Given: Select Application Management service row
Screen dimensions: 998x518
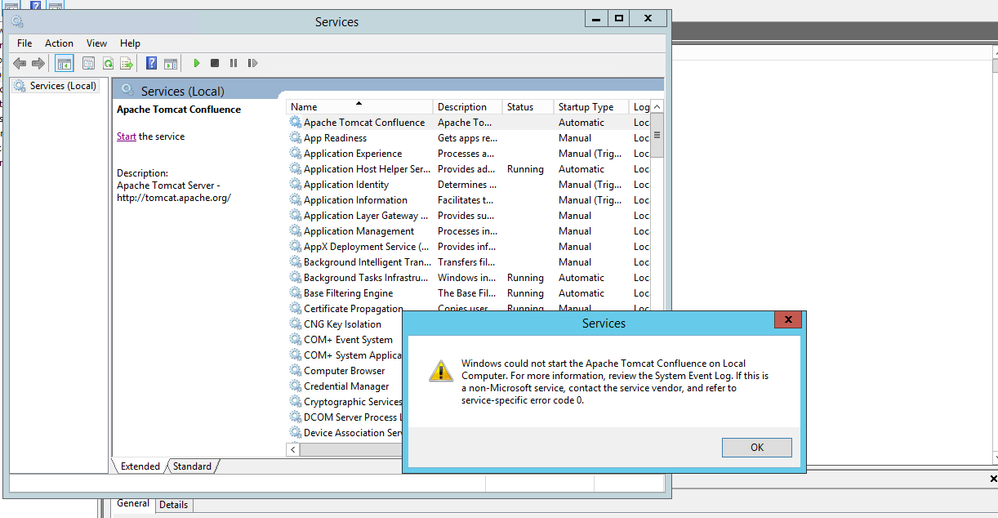Looking at the screenshot, I should tap(470, 231).
